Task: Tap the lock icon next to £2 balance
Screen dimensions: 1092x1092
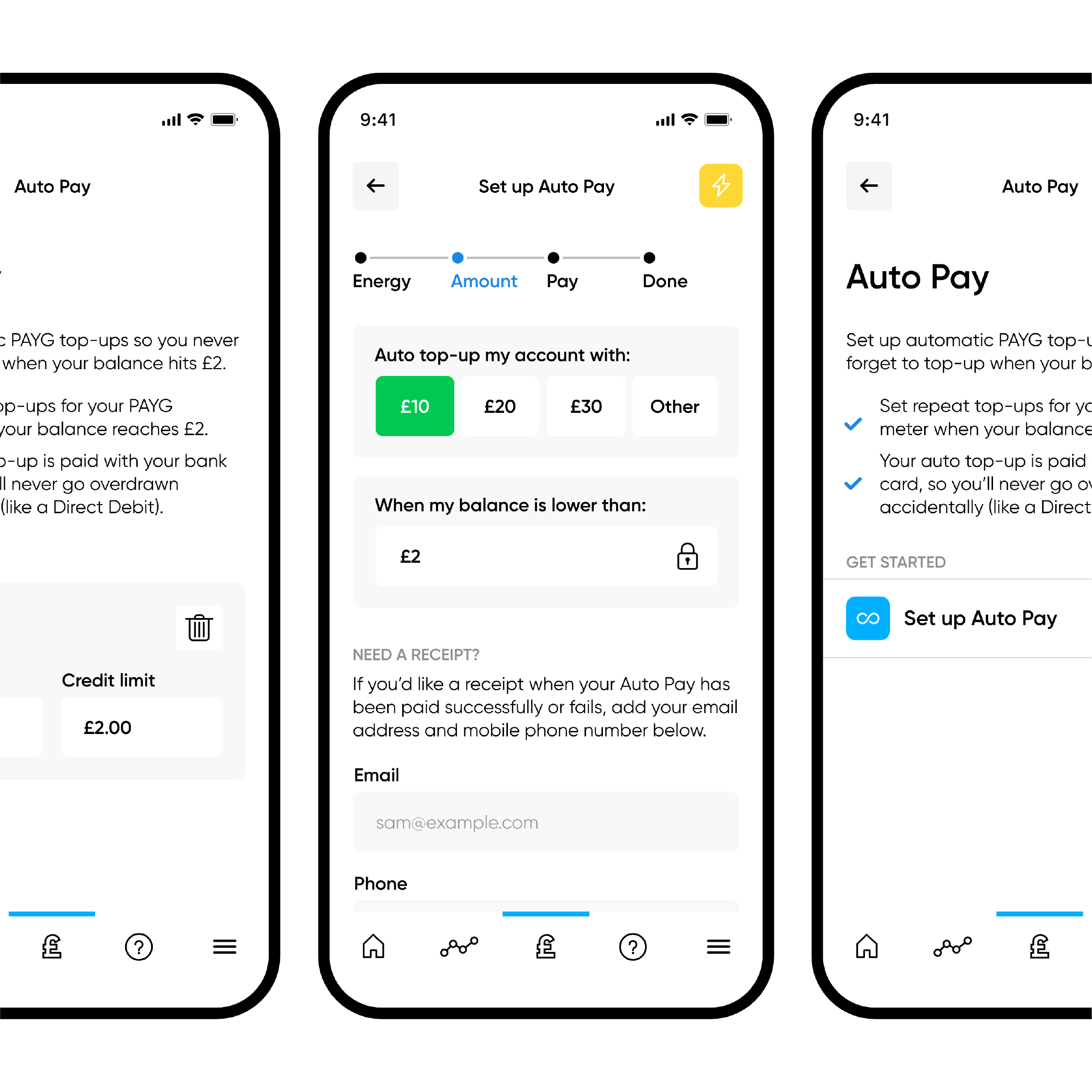Action: tap(688, 556)
